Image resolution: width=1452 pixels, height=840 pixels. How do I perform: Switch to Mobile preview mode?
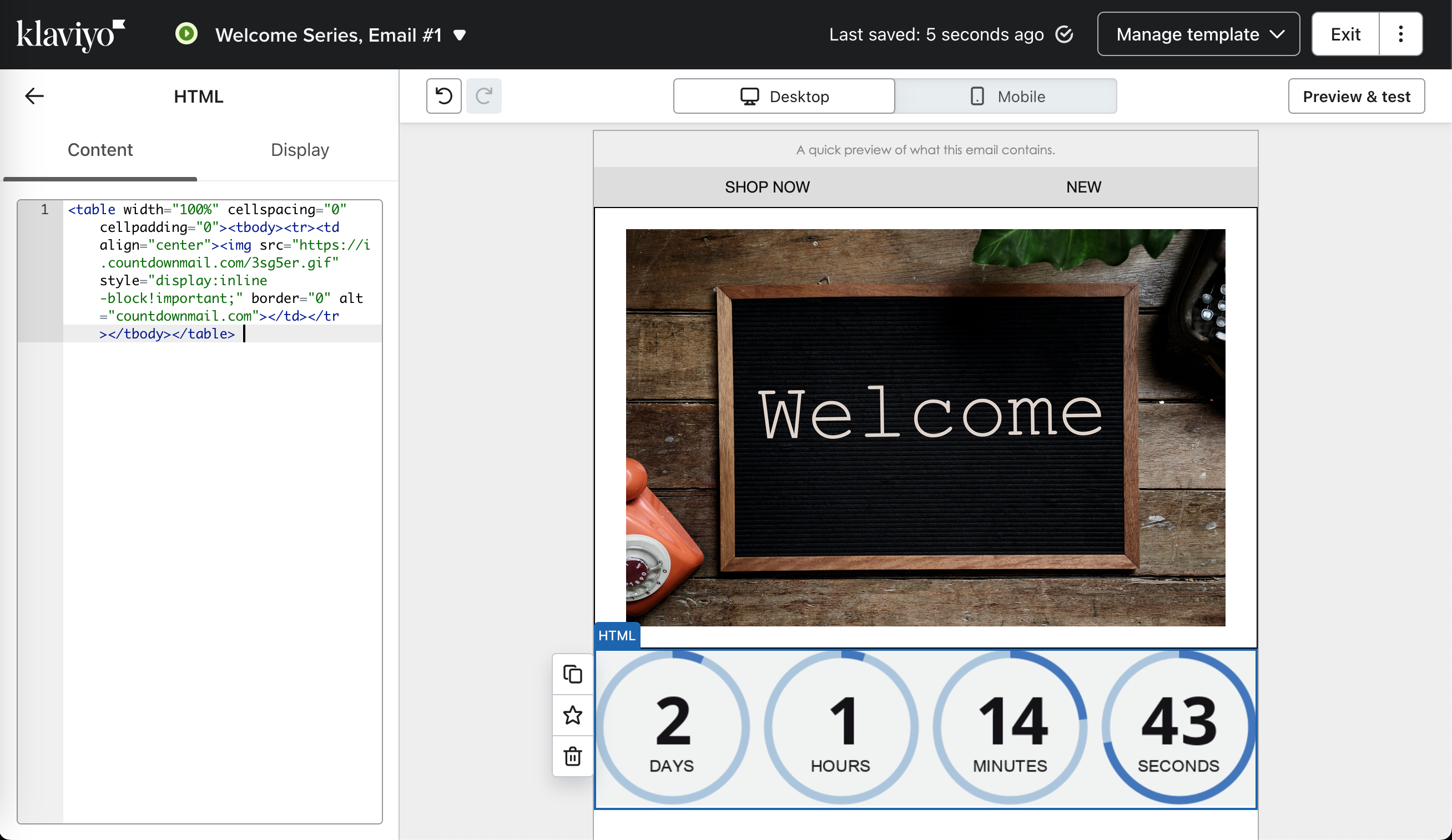1006,96
